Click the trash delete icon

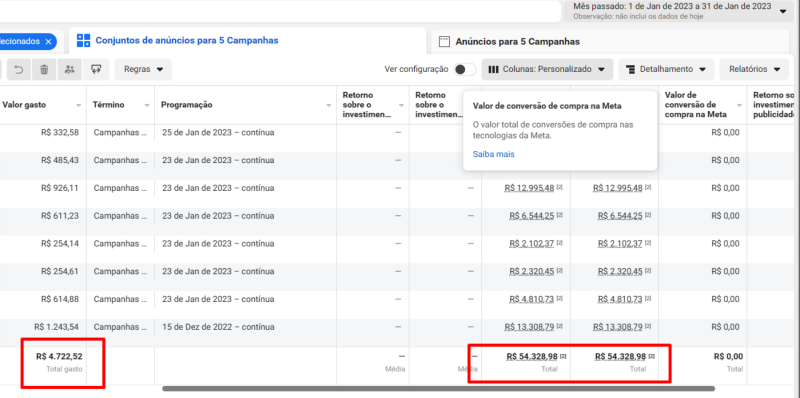[x=44, y=69]
